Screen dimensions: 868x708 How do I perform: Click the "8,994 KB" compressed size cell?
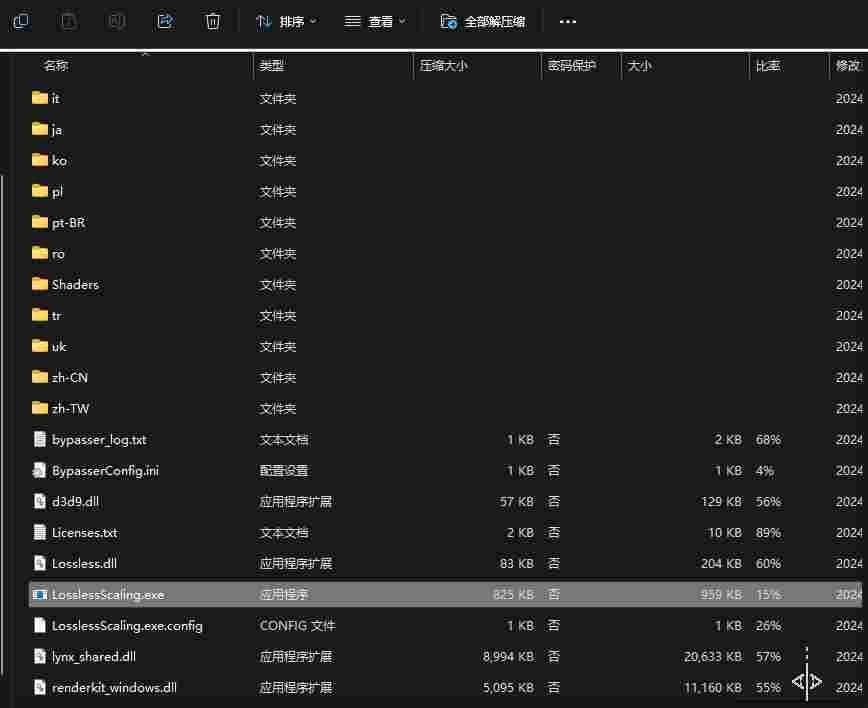click(508, 657)
